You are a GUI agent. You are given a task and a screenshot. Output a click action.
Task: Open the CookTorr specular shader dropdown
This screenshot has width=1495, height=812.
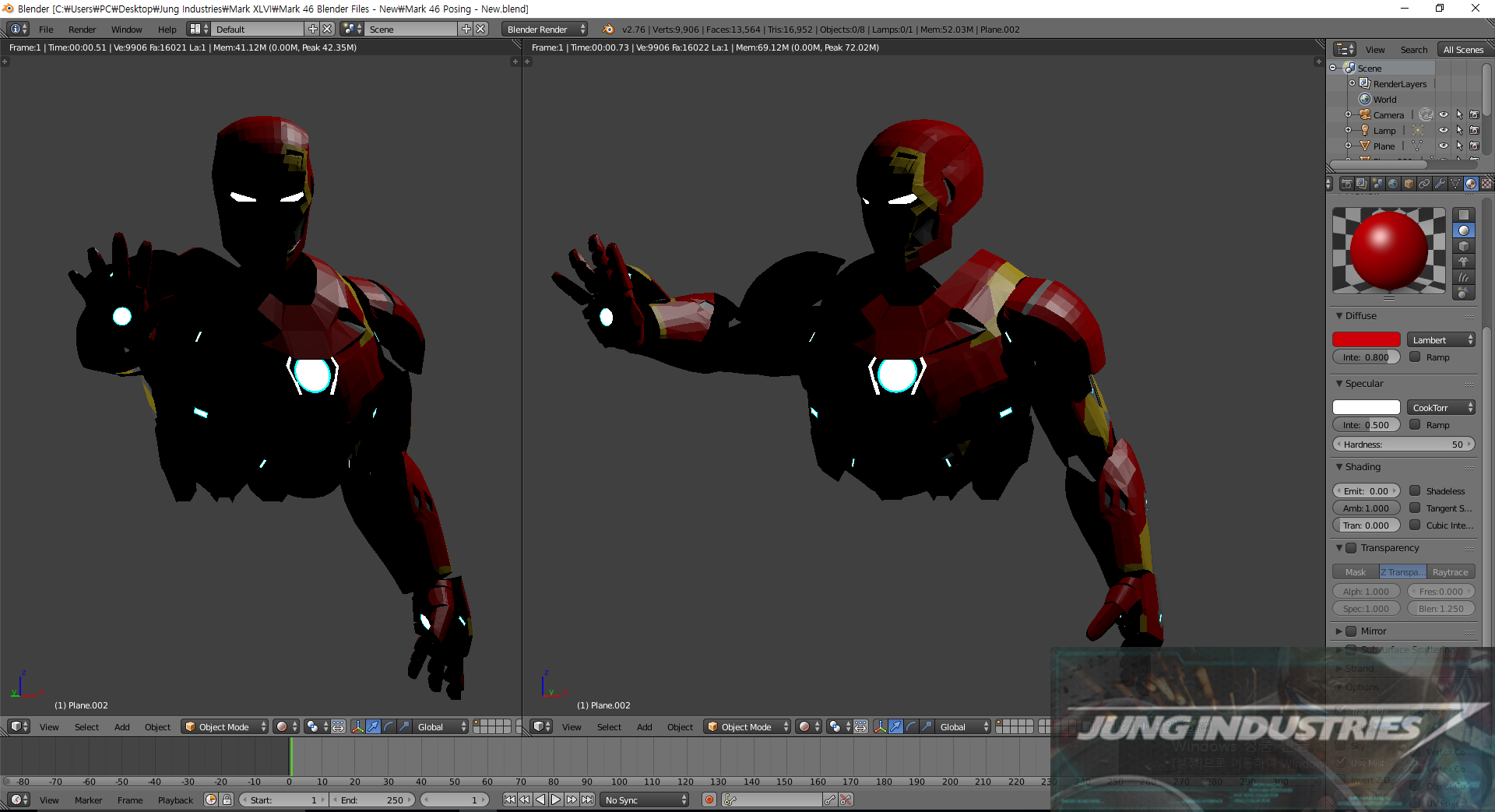pyautogui.click(x=1440, y=407)
